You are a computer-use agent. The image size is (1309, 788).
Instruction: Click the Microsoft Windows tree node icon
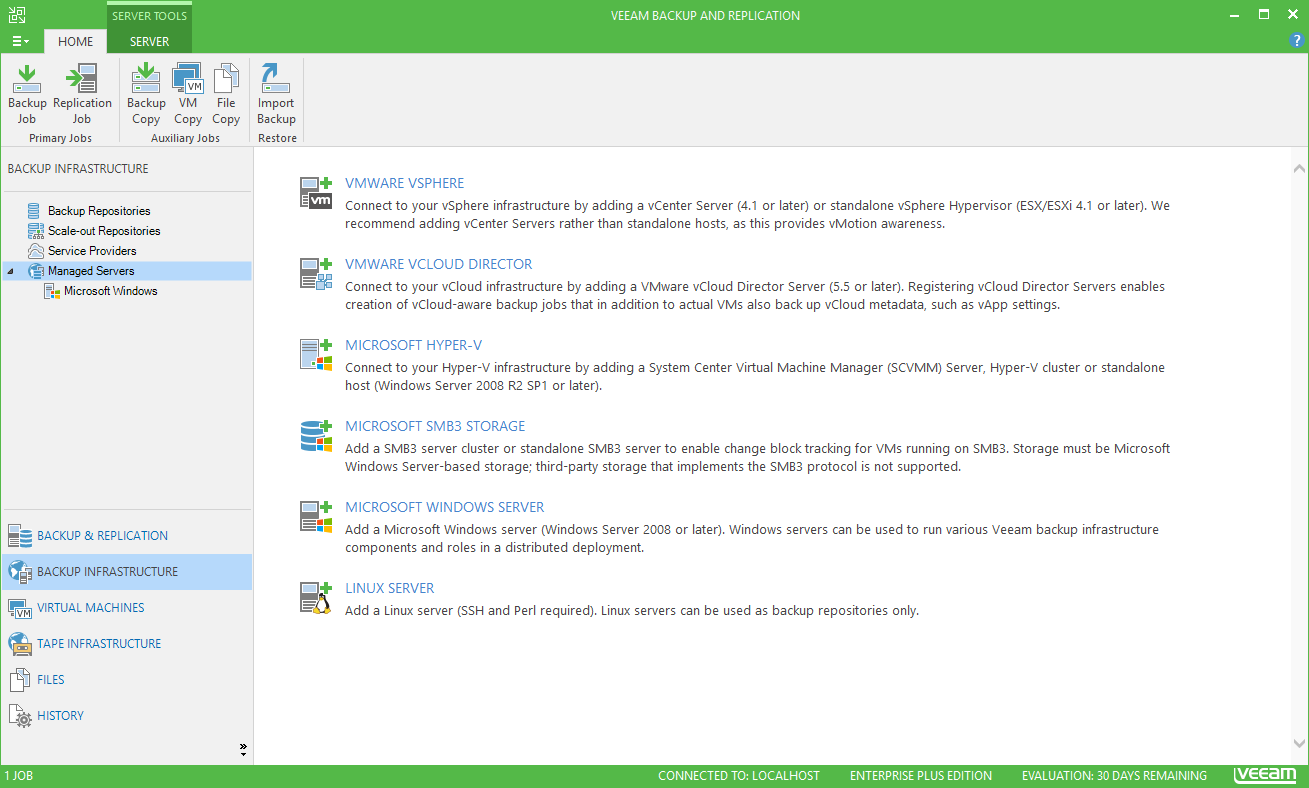point(52,291)
